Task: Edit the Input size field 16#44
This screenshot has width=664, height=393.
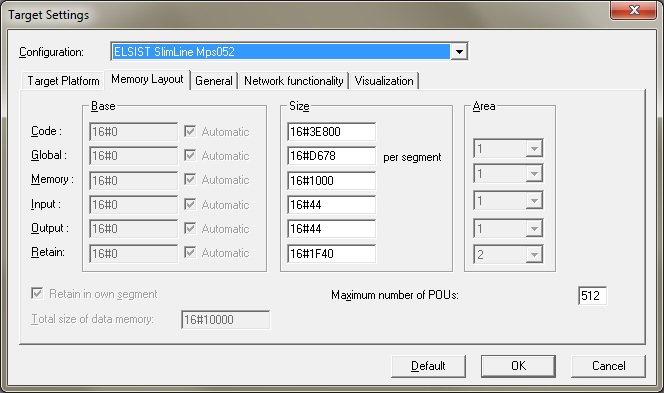Action: [x=331, y=205]
